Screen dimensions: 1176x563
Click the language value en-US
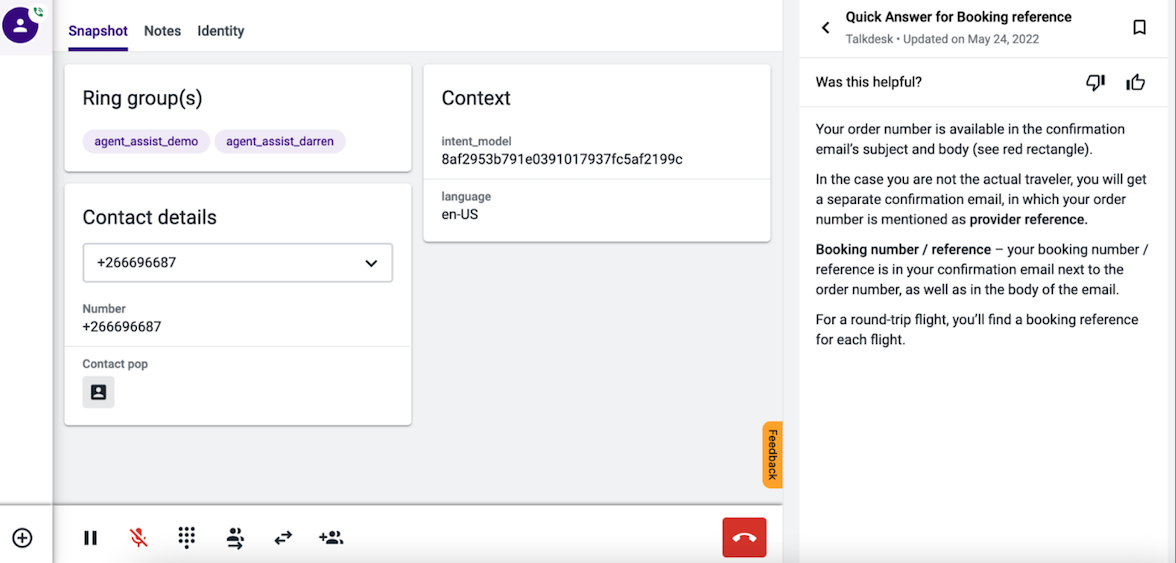coord(460,214)
